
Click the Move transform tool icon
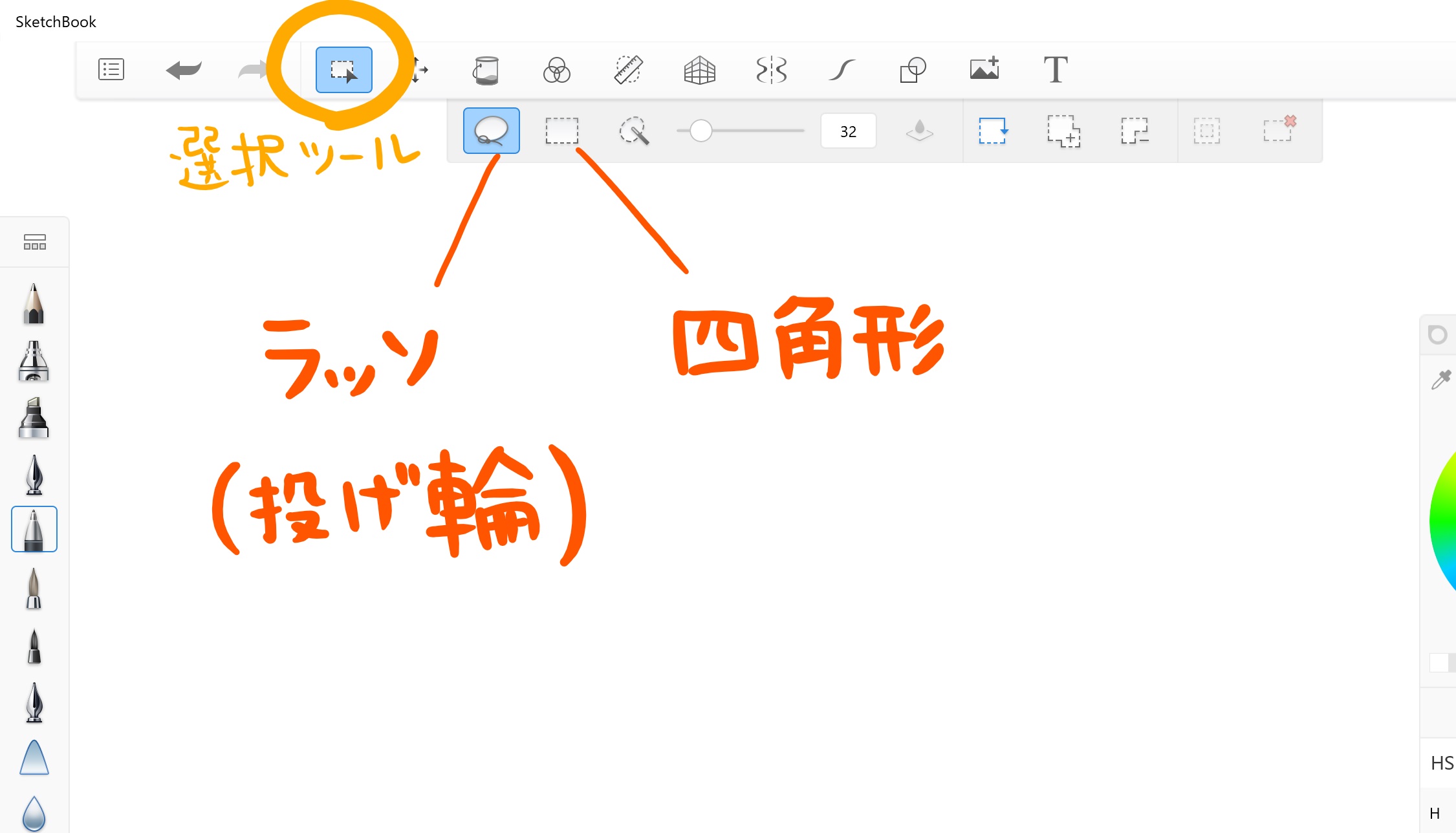coord(419,70)
